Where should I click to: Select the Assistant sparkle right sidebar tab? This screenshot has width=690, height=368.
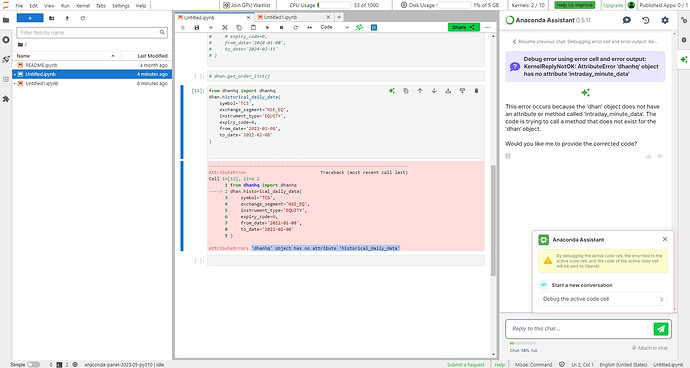pos(684,59)
